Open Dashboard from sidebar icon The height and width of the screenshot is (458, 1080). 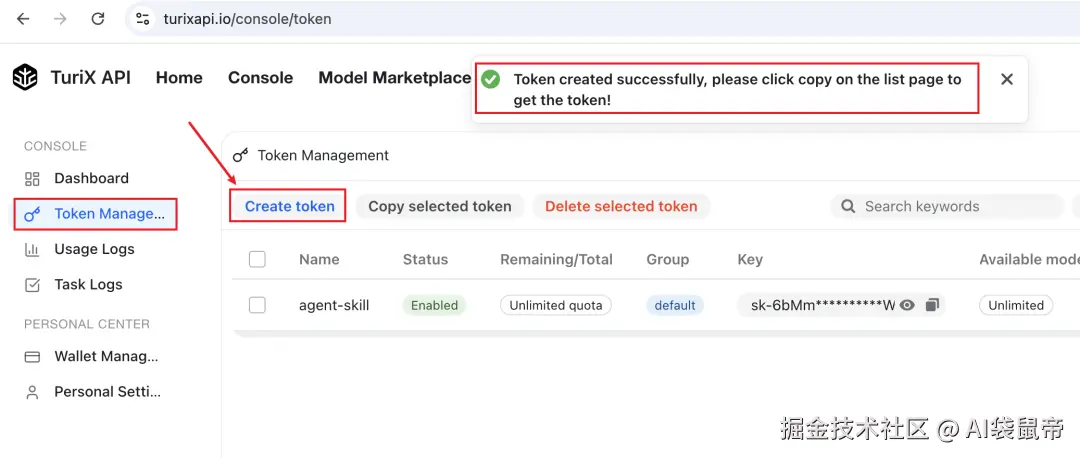(x=32, y=178)
